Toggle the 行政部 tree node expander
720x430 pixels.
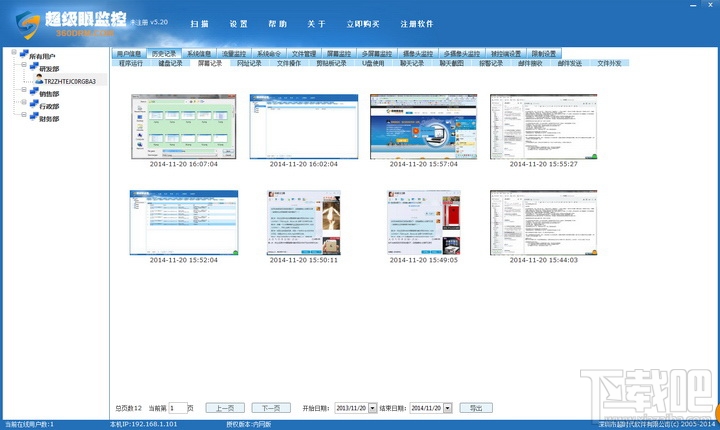24,102
